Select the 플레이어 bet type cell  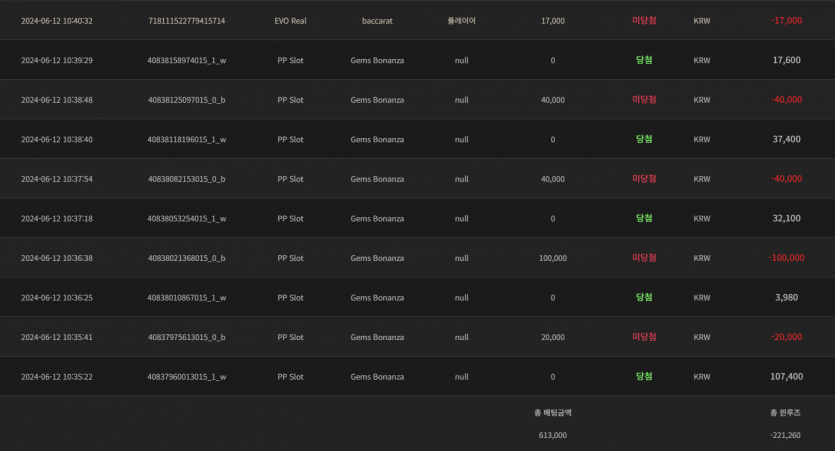tap(461, 21)
